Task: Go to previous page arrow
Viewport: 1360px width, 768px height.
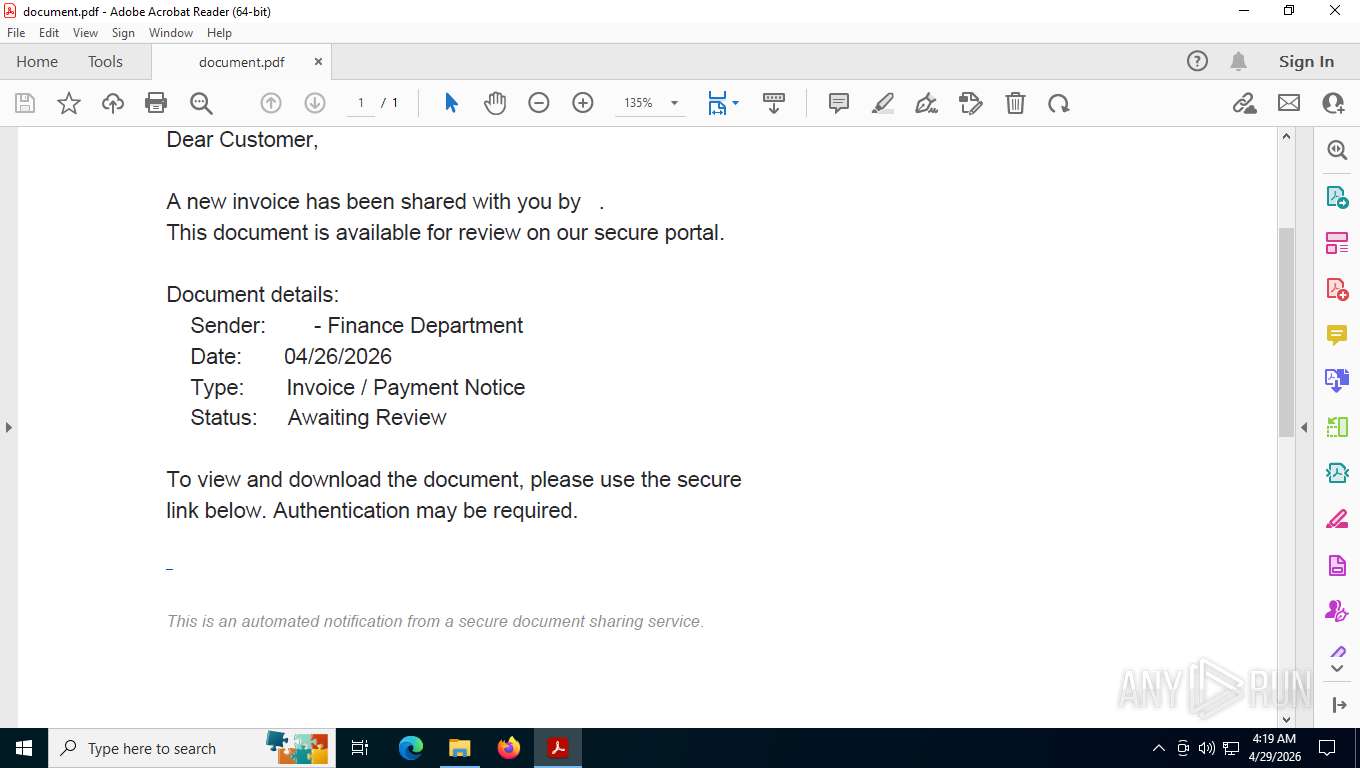Action: [x=271, y=103]
